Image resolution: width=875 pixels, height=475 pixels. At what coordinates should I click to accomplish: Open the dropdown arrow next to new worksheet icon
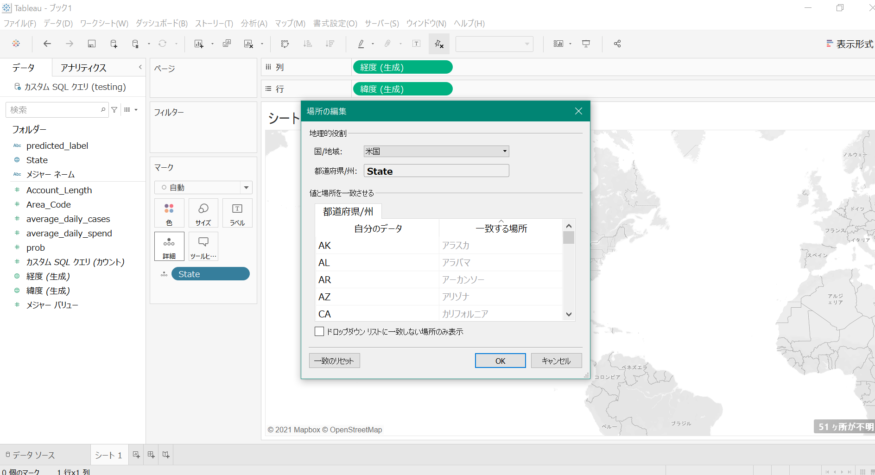point(212,44)
